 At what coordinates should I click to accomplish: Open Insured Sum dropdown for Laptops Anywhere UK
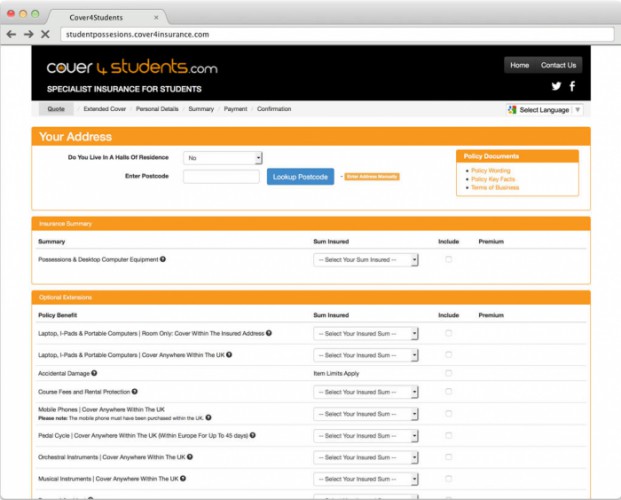click(366, 355)
